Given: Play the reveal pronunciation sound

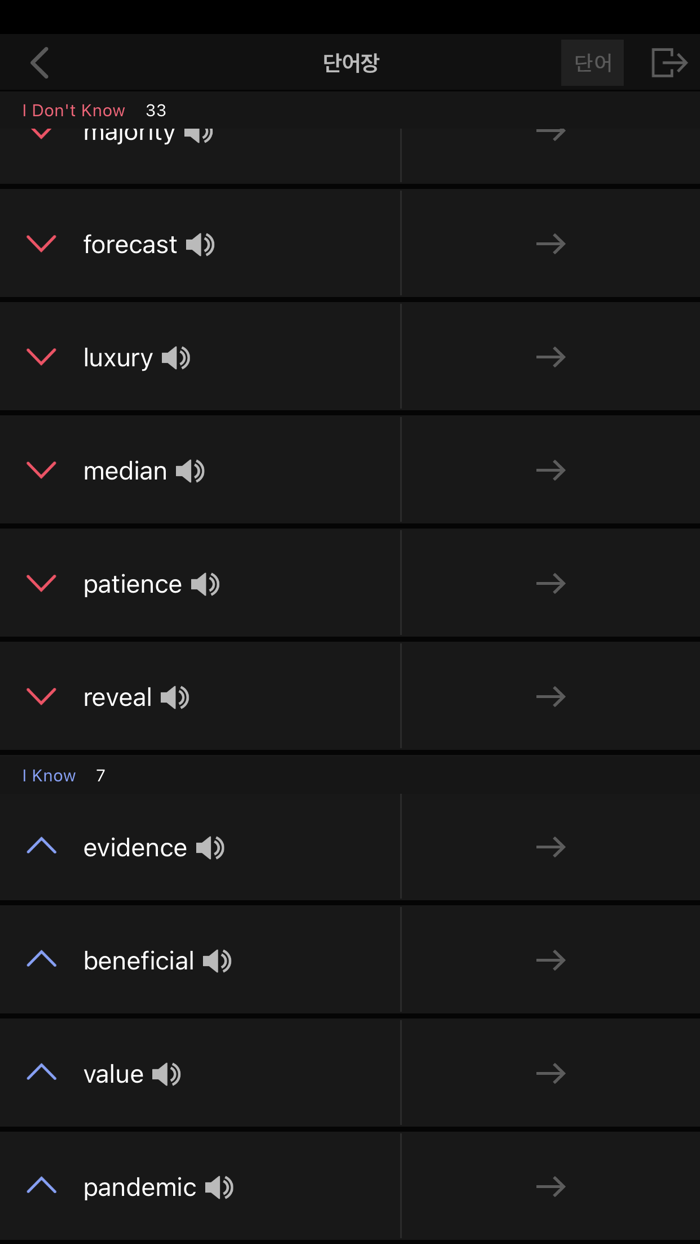Looking at the screenshot, I should coord(175,697).
